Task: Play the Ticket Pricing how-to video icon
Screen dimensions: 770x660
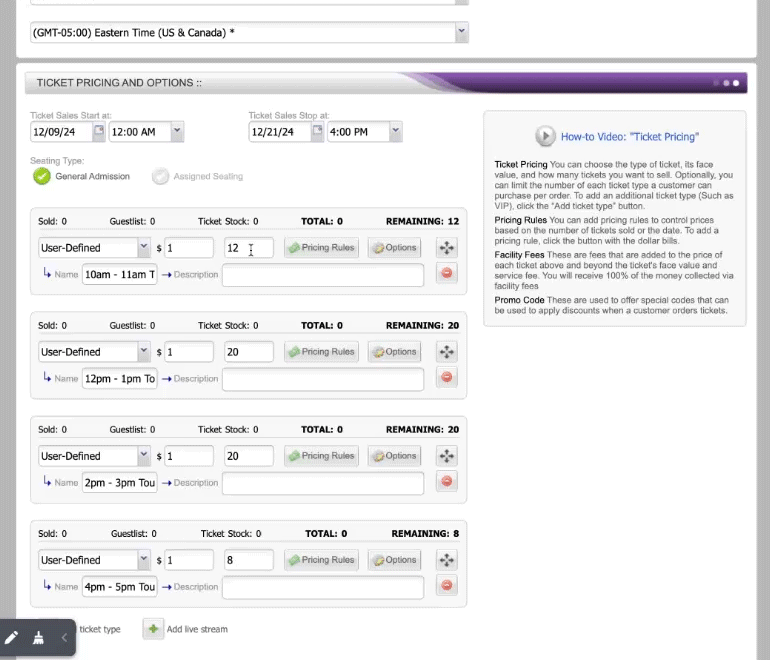Action: click(x=545, y=136)
